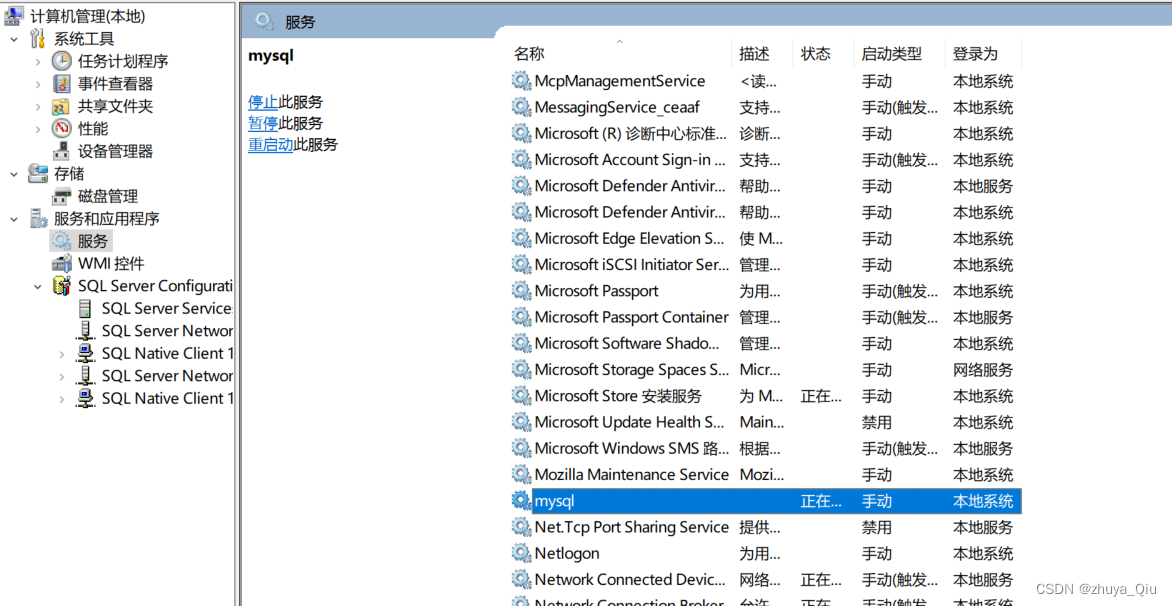
Task: Select Microsoft Passport service row
Action: pyautogui.click(x=766, y=291)
